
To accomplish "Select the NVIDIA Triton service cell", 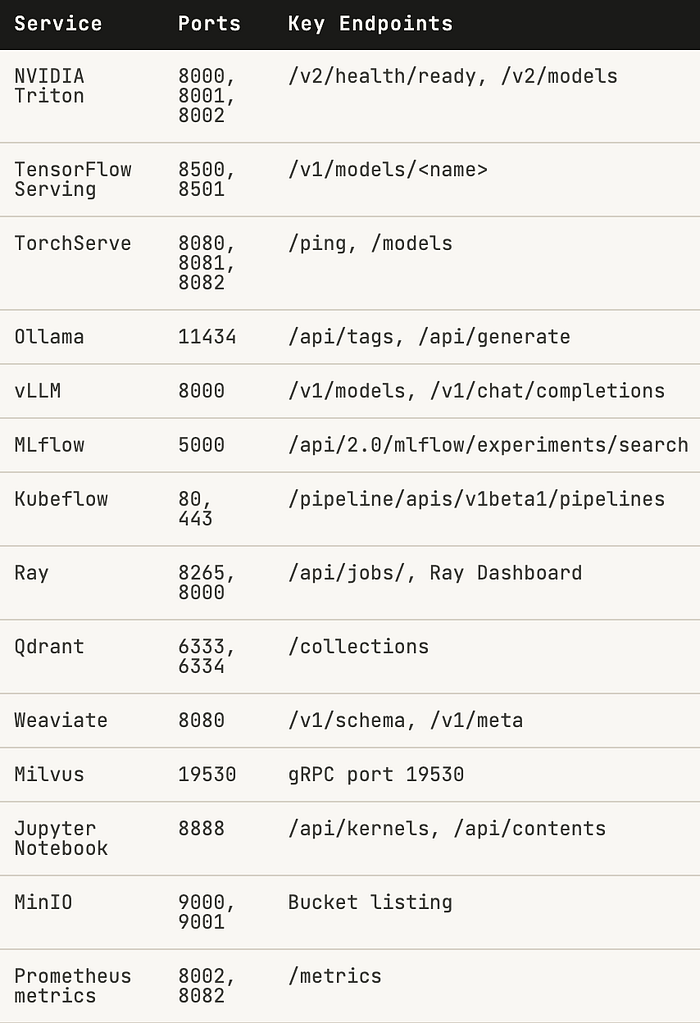I will pyautogui.click(x=49, y=86).
